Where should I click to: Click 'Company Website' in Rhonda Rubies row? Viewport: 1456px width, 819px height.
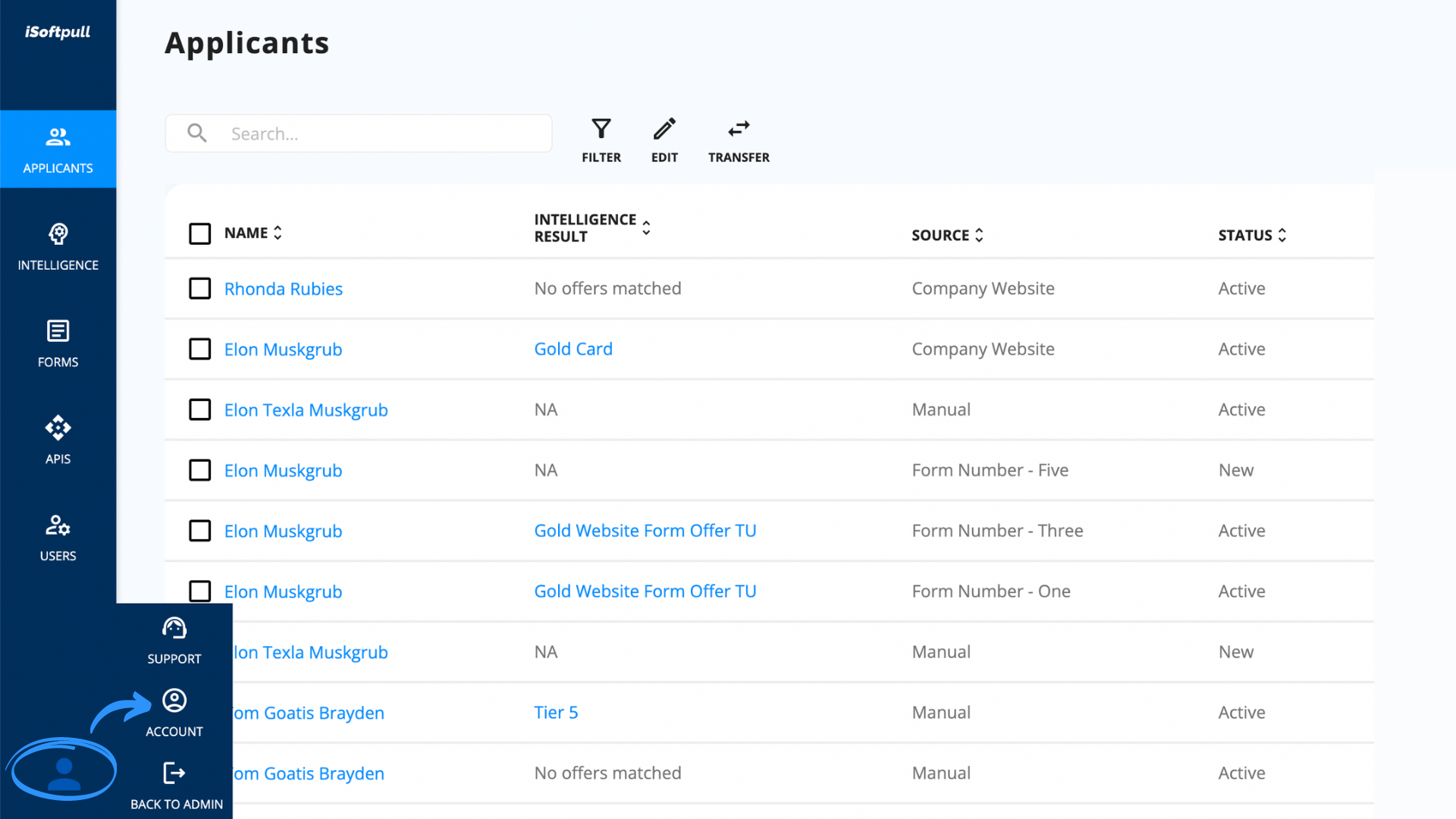[x=983, y=288]
